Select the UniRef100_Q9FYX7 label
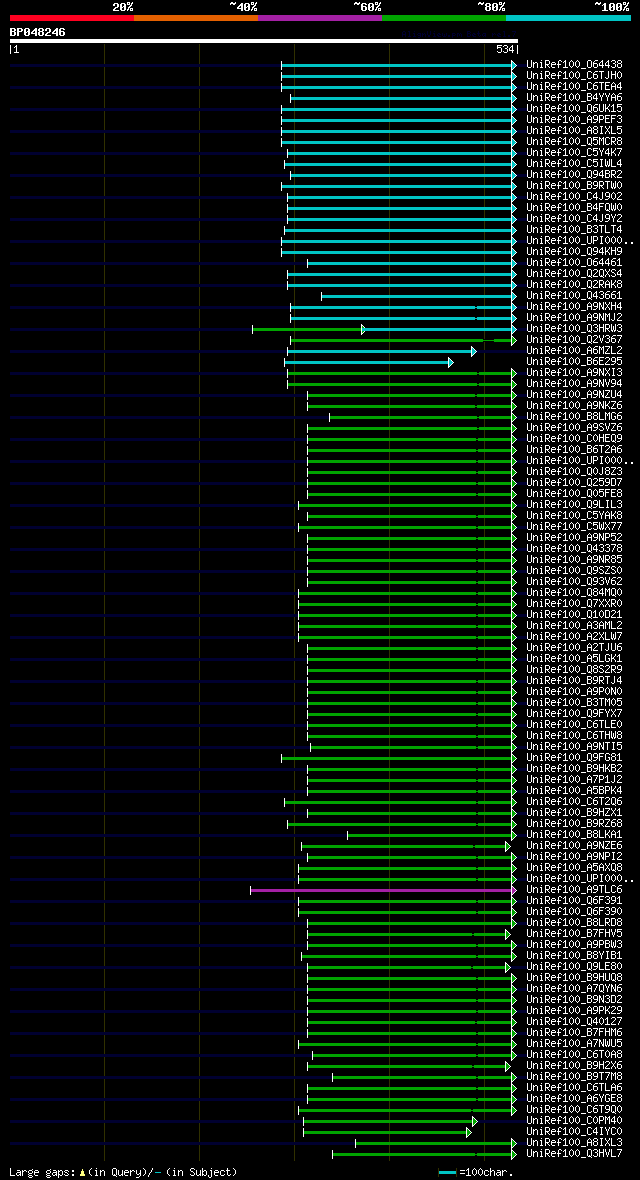The width and height of the screenshot is (640, 1180). pyautogui.click(x=574, y=714)
